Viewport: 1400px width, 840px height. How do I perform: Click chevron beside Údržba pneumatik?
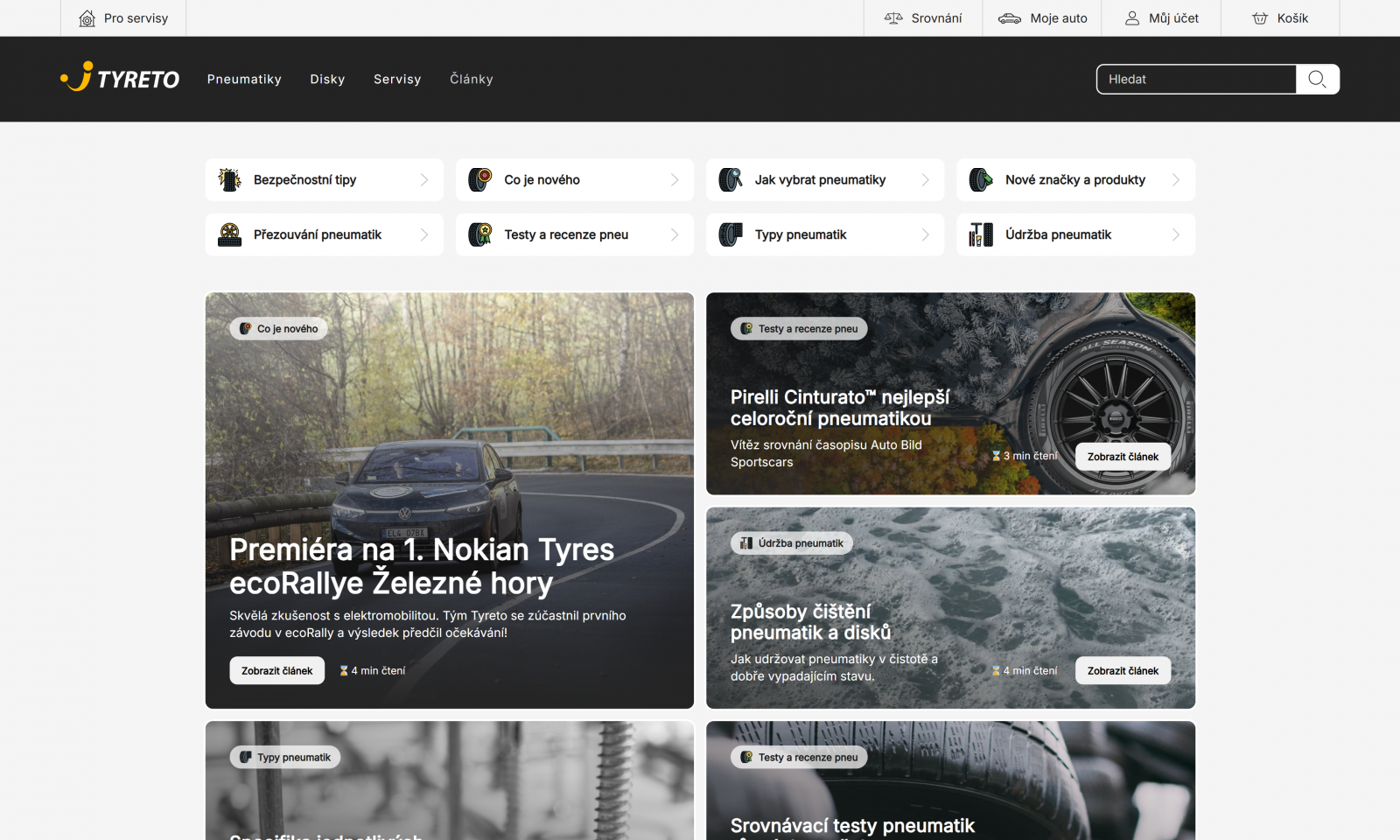click(x=1176, y=234)
